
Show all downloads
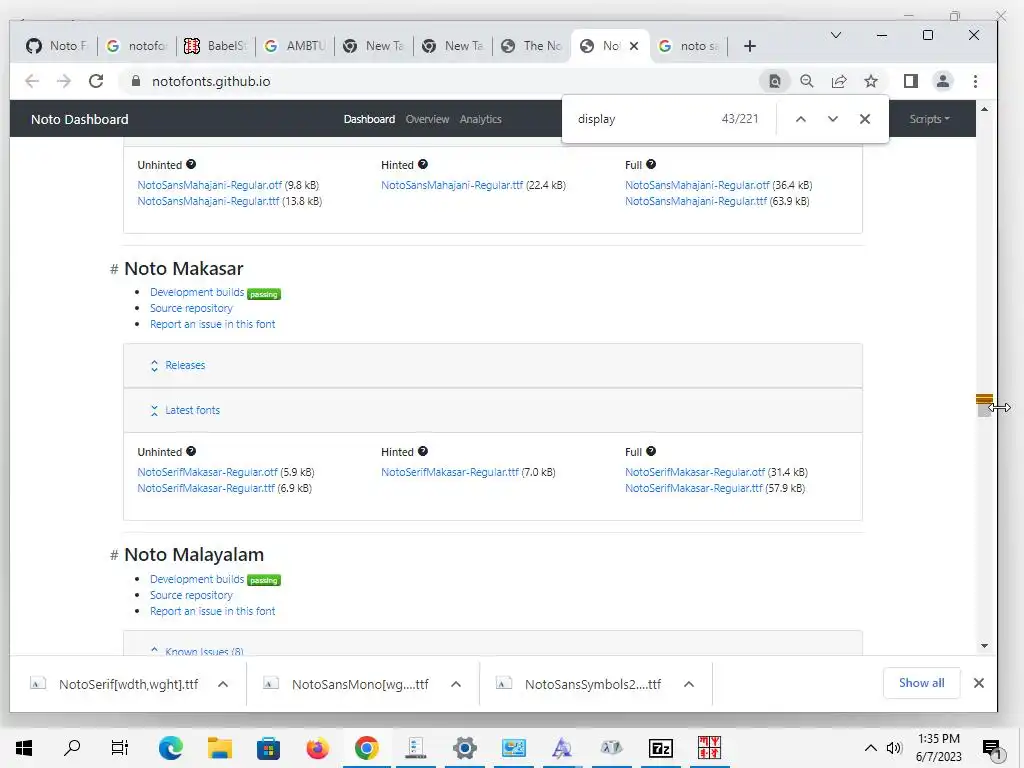[x=921, y=682]
